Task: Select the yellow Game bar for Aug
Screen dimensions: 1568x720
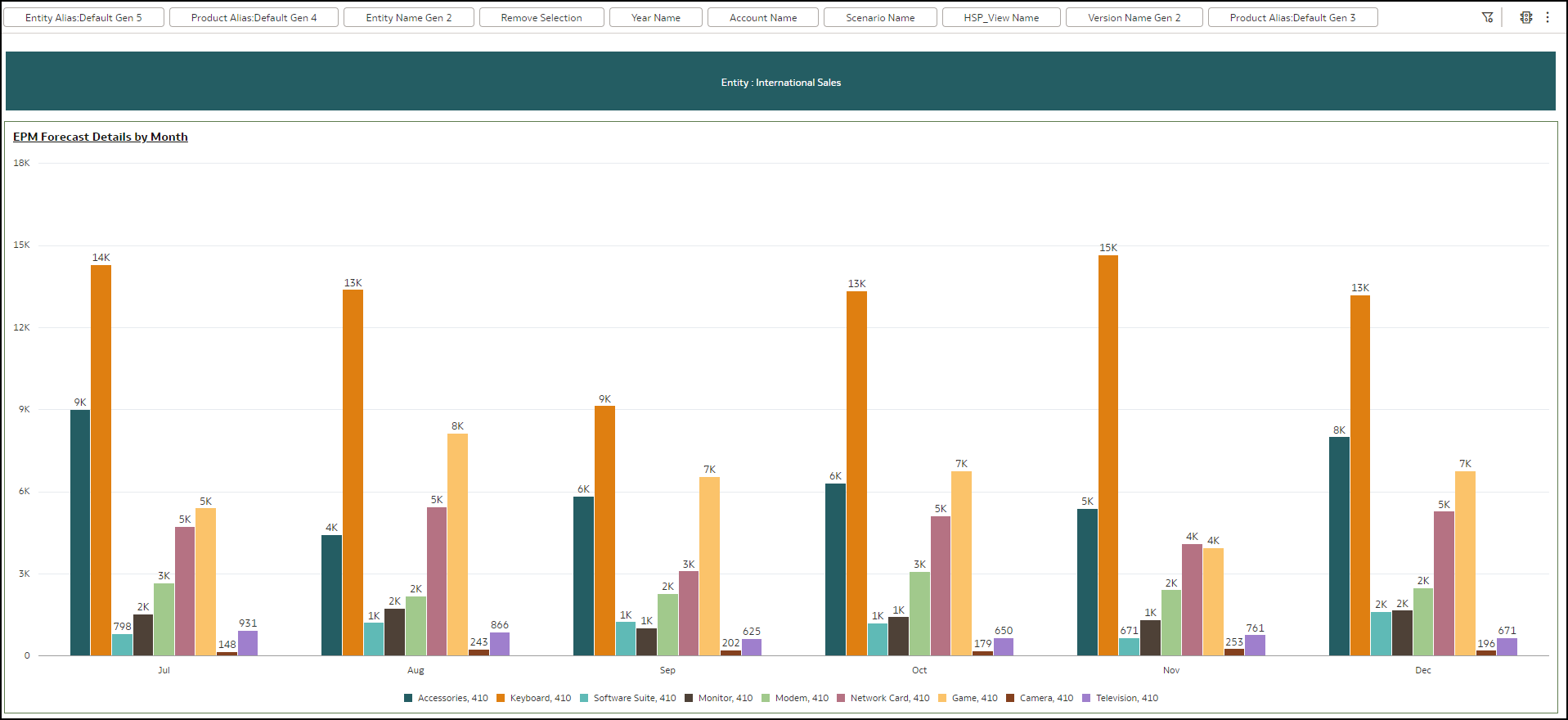Action: [457, 544]
